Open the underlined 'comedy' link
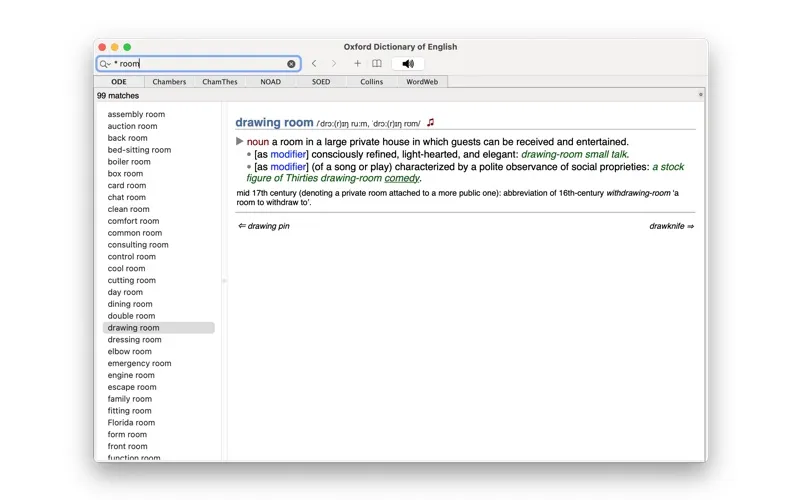The height and width of the screenshot is (500, 800). click(402, 178)
